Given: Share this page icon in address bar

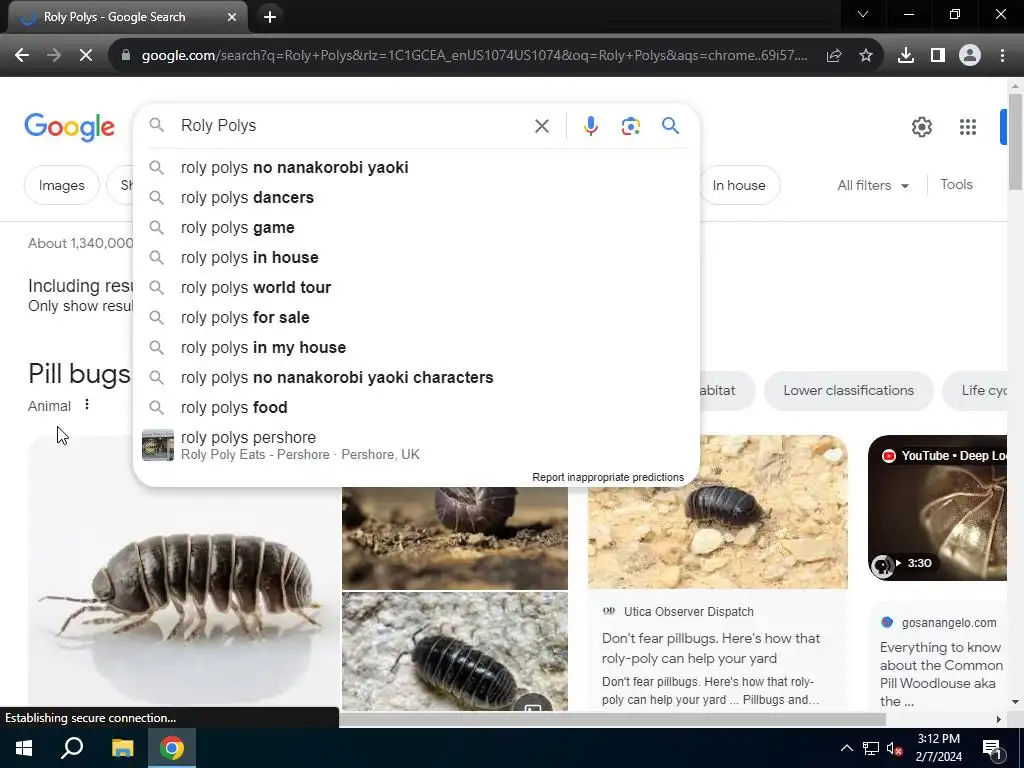Looking at the screenshot, I should 834,56.
